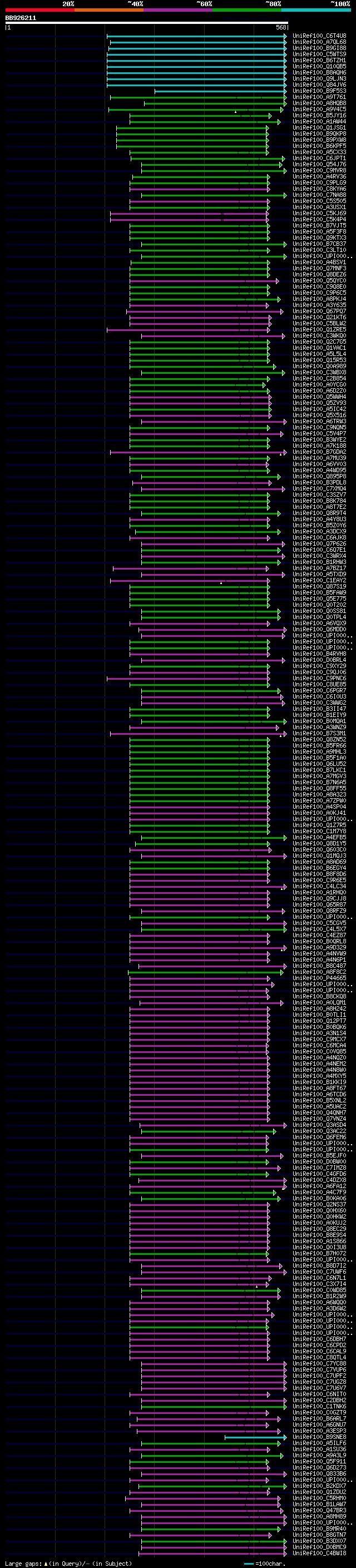Select the BB926211 query name

click(x=21, y=18)
